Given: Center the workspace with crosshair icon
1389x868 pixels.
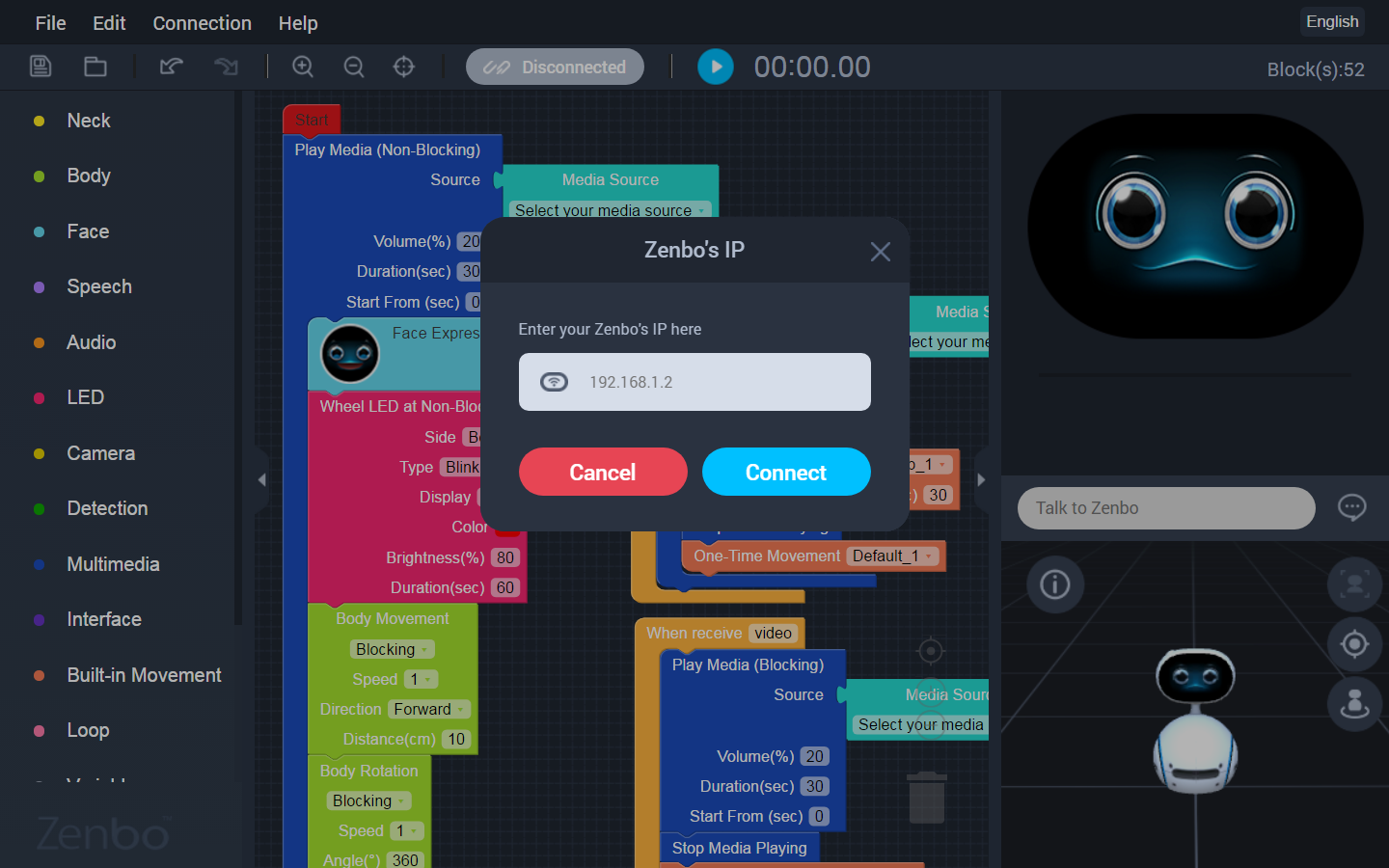Looking at the screenshot, I should tap(404, 67).
